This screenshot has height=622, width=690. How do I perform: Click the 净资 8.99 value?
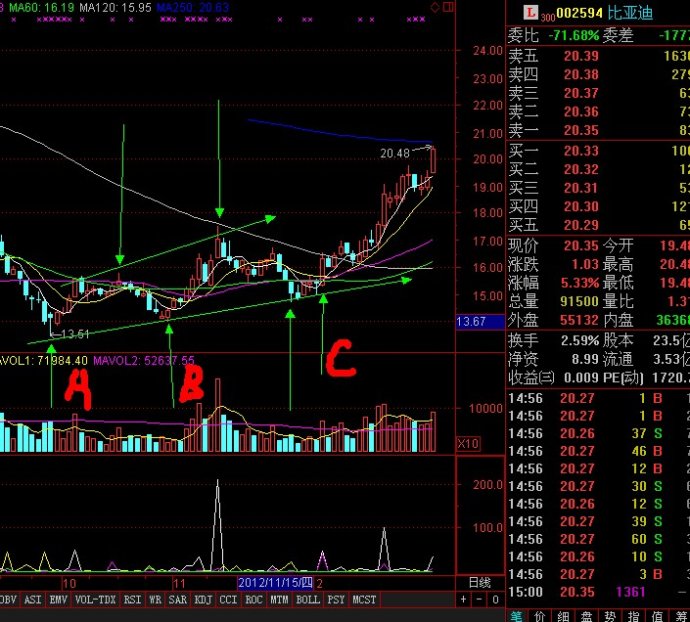(585, 359)
